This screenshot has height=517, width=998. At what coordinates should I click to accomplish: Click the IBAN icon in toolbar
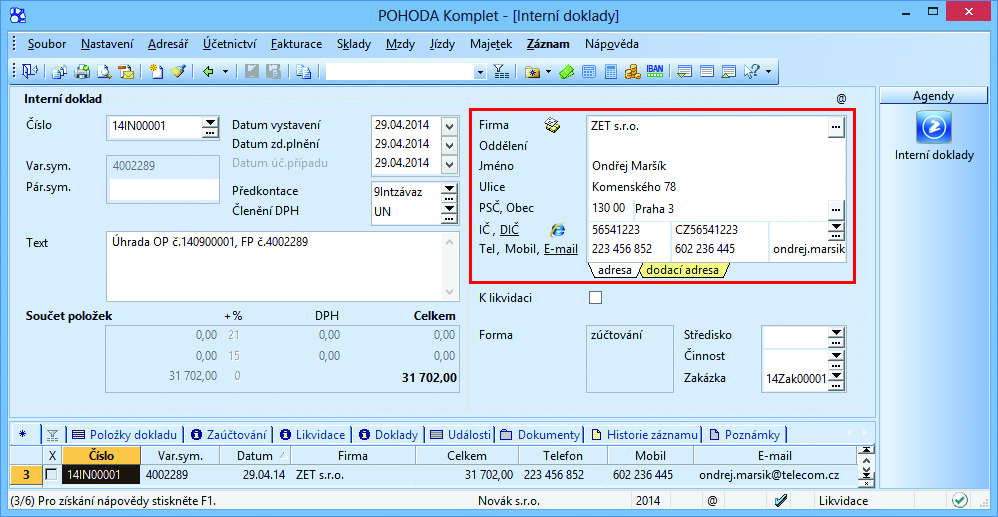click(654, 71)
